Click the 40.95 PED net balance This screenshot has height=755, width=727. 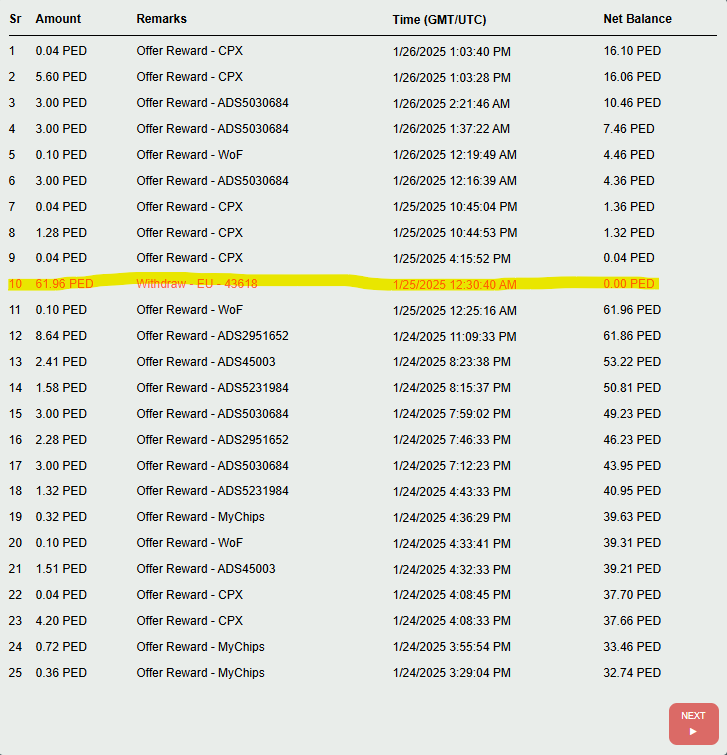[632, 491]
